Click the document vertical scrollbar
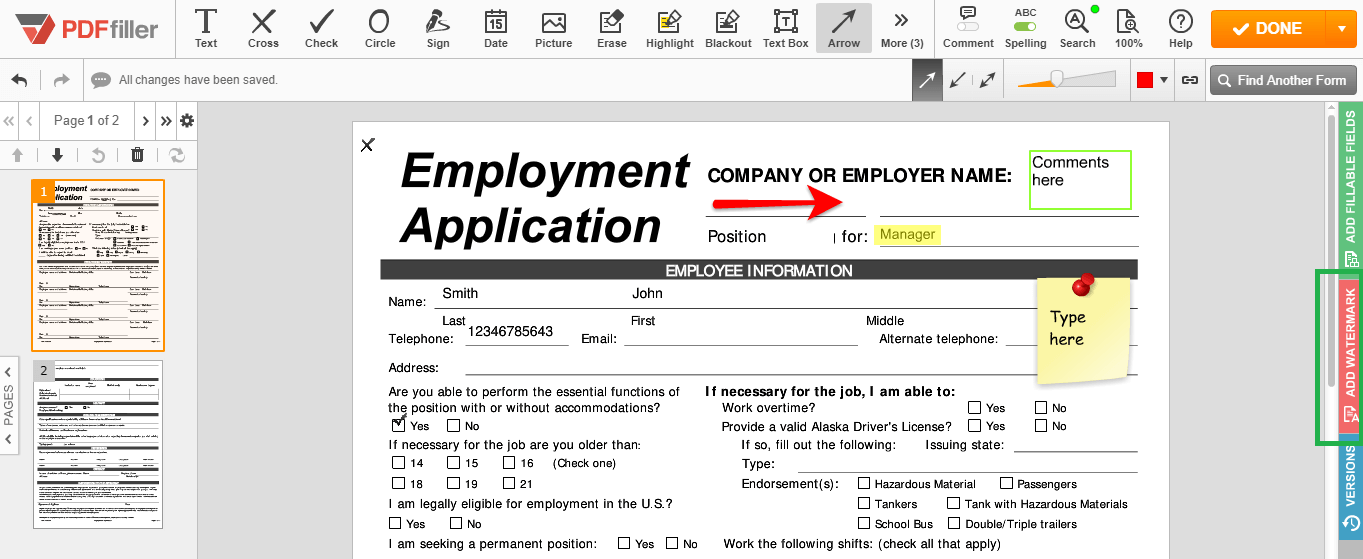The height and width of the screenshot is (559, 1363). click(x=1331, y=250)
